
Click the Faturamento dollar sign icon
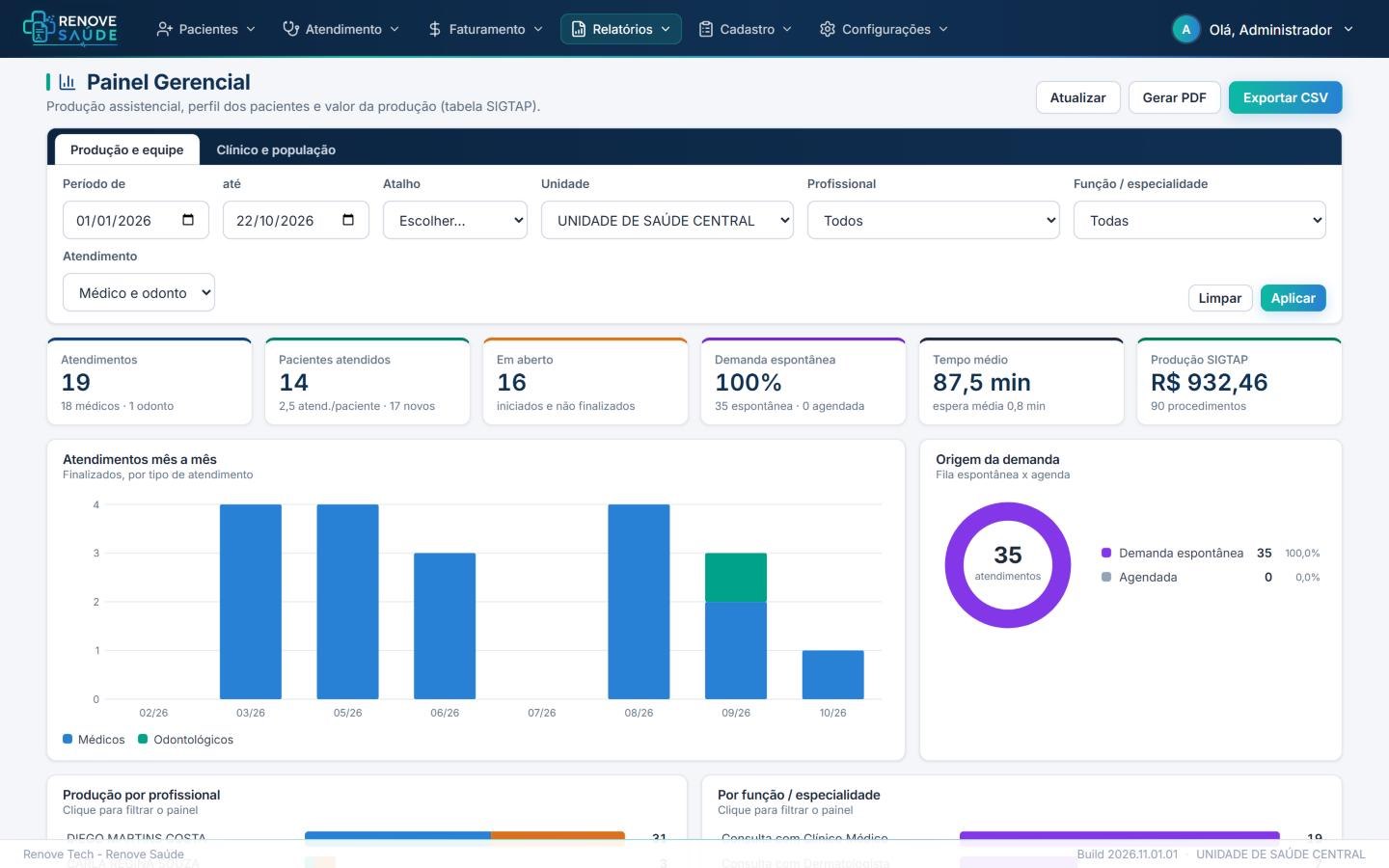click(x=435, y=29)
